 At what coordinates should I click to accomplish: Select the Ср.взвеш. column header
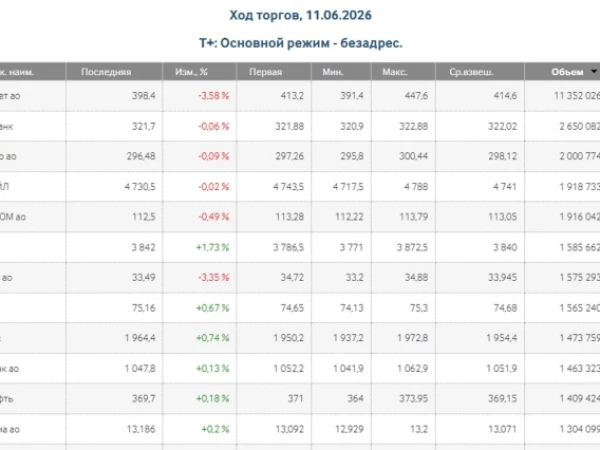471,72
